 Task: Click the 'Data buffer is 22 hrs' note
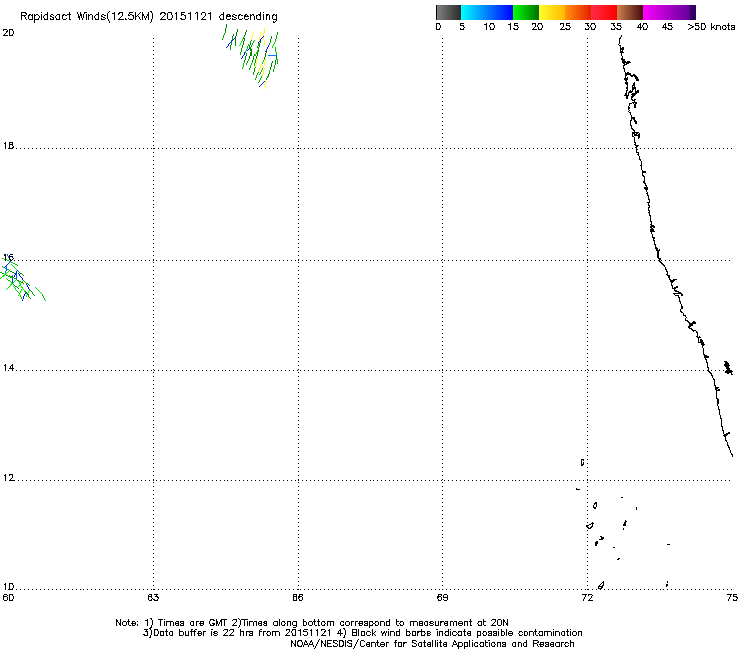coord(362,633)
